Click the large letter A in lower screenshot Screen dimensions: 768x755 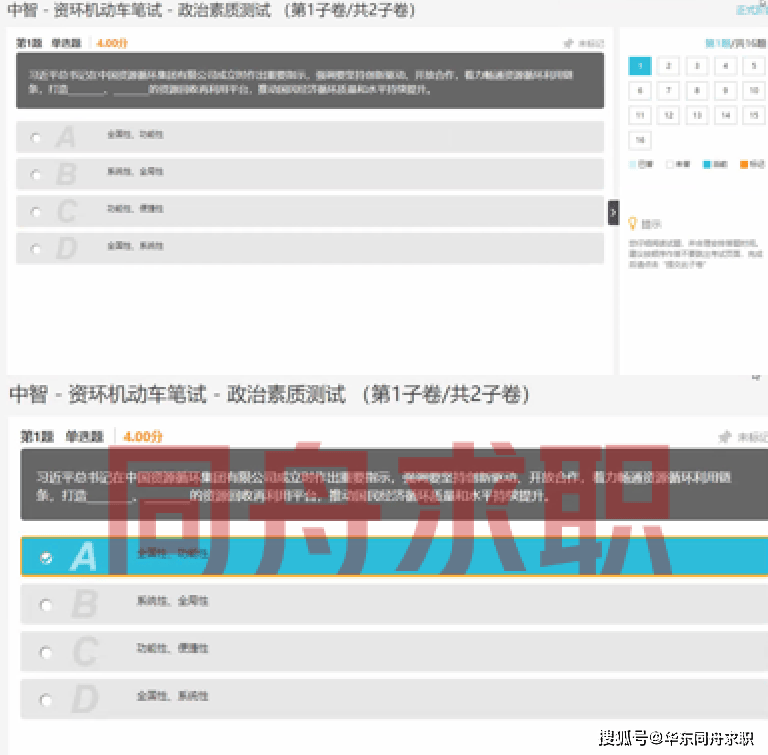83,557
